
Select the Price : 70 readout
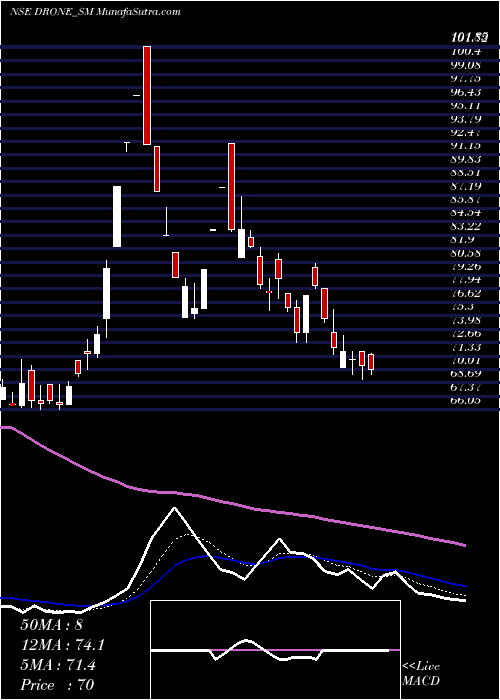(x=57, y=685)
